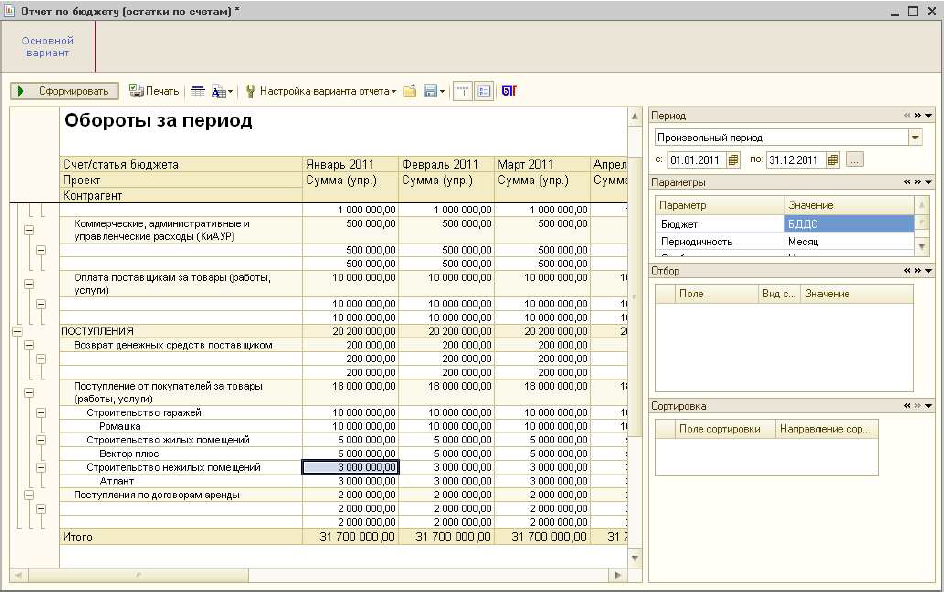The height and width of the screenshot is (592, 944).
Task: Toggle the report header display icon
Action: point(462,91)
